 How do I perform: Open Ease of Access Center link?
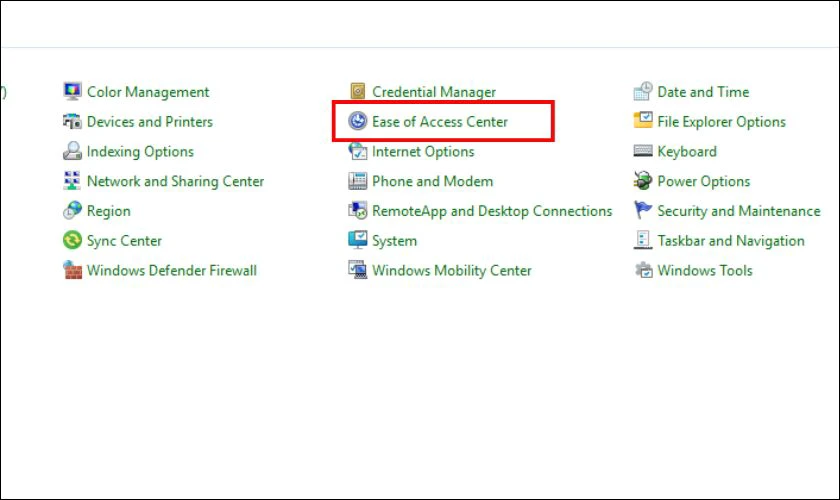440,122
